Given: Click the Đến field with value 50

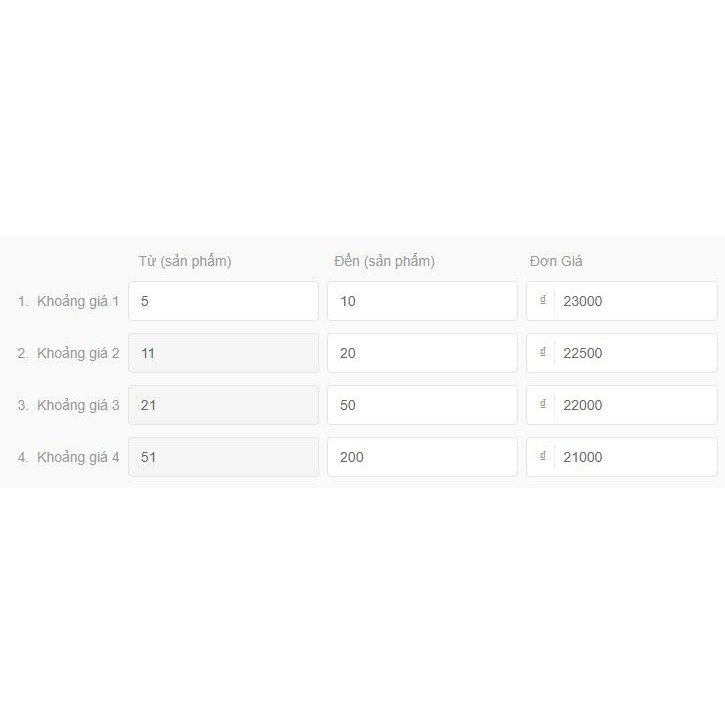Looking at the screenshot, I should click(422, 405).
